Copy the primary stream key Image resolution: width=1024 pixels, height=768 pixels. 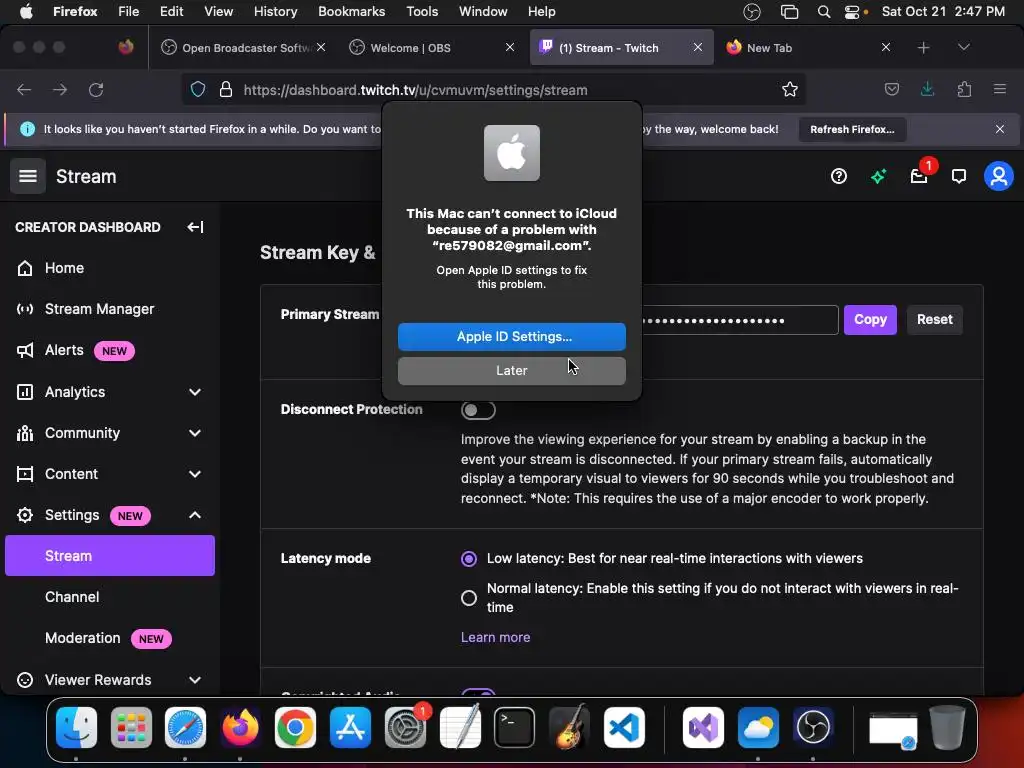tap(870, 320)
